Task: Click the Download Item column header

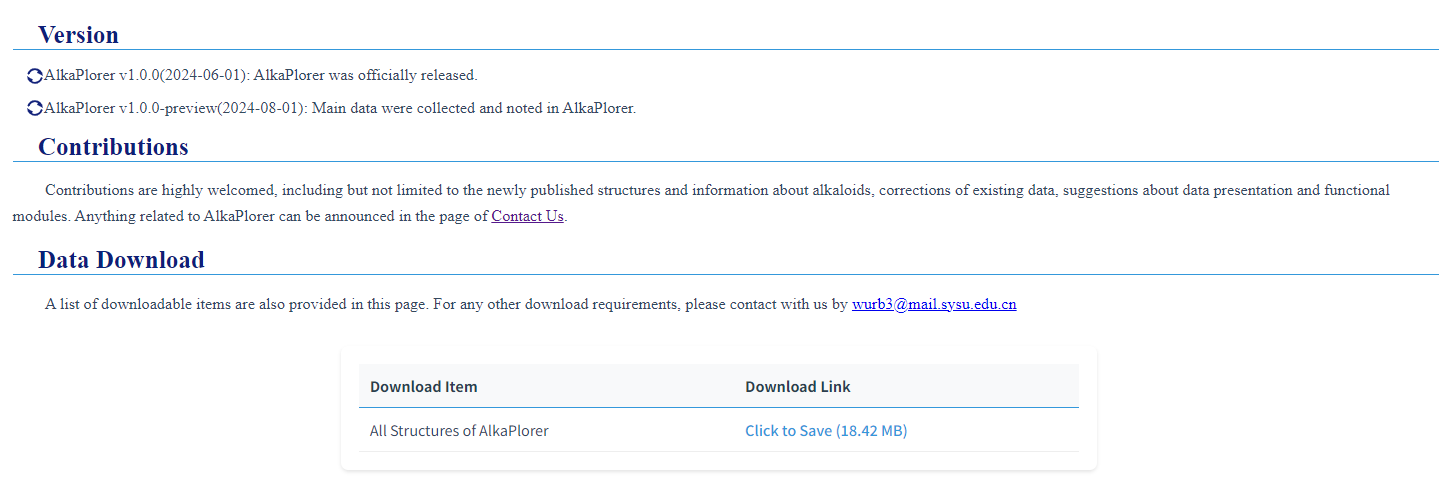Action: [423, 387]
